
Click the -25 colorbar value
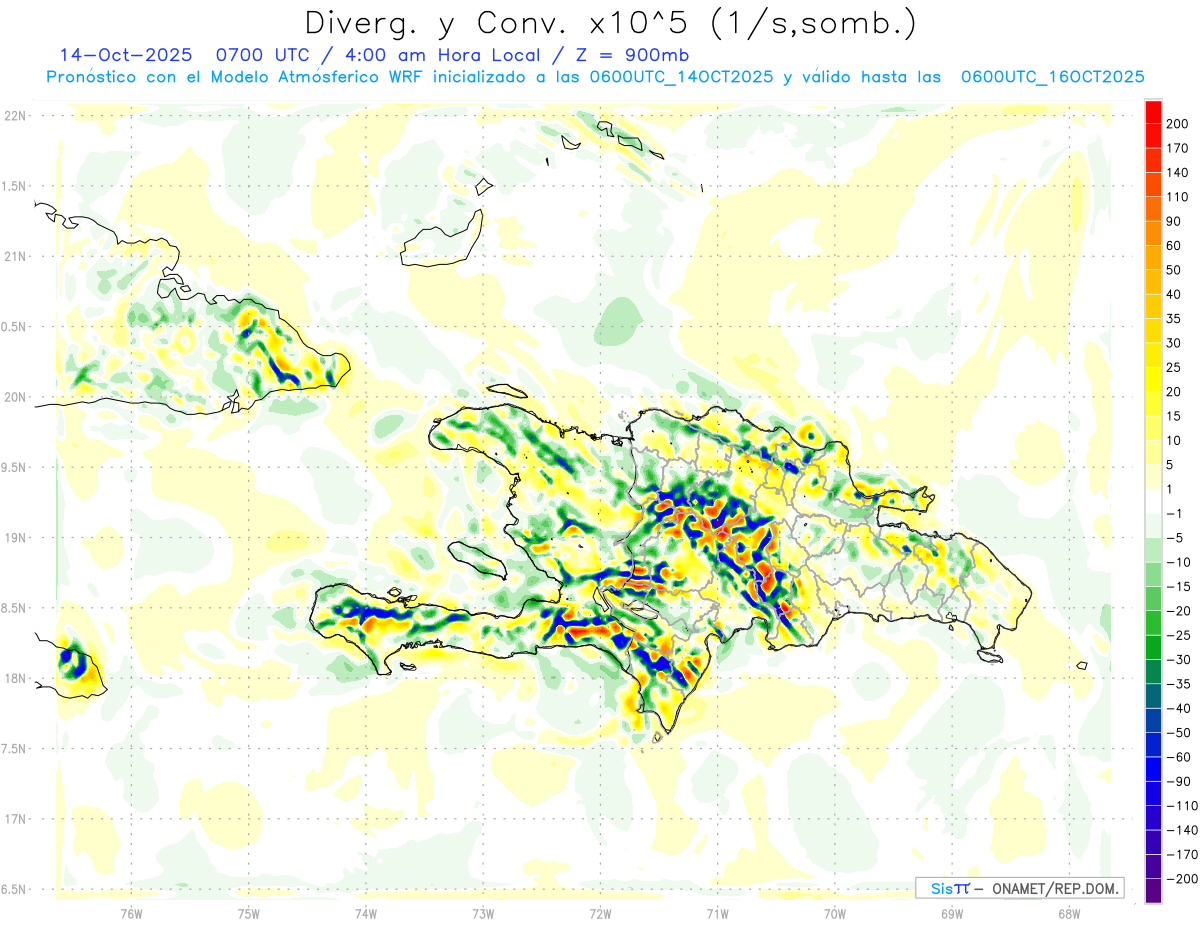pyautogui.click(x=1180, y=635)
